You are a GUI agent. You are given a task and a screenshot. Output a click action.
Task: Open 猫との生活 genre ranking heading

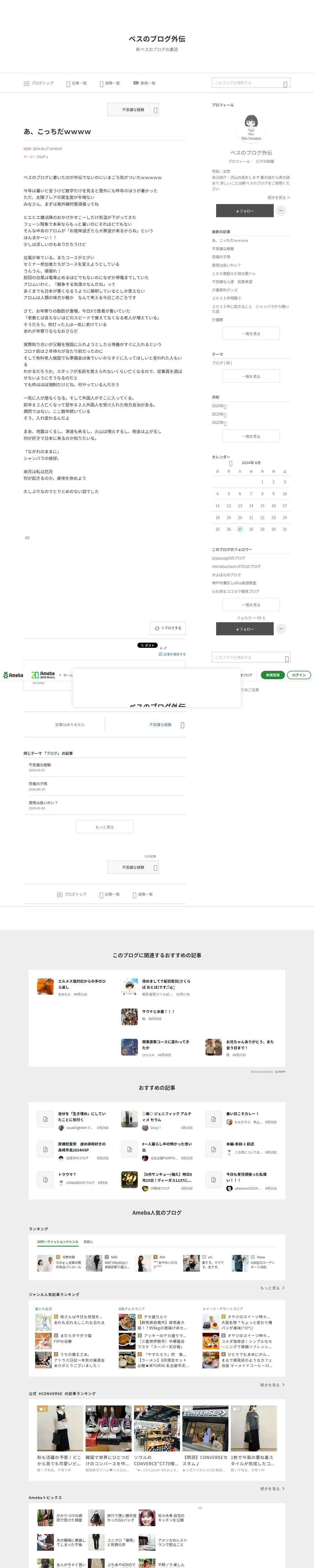point(43,1309)
